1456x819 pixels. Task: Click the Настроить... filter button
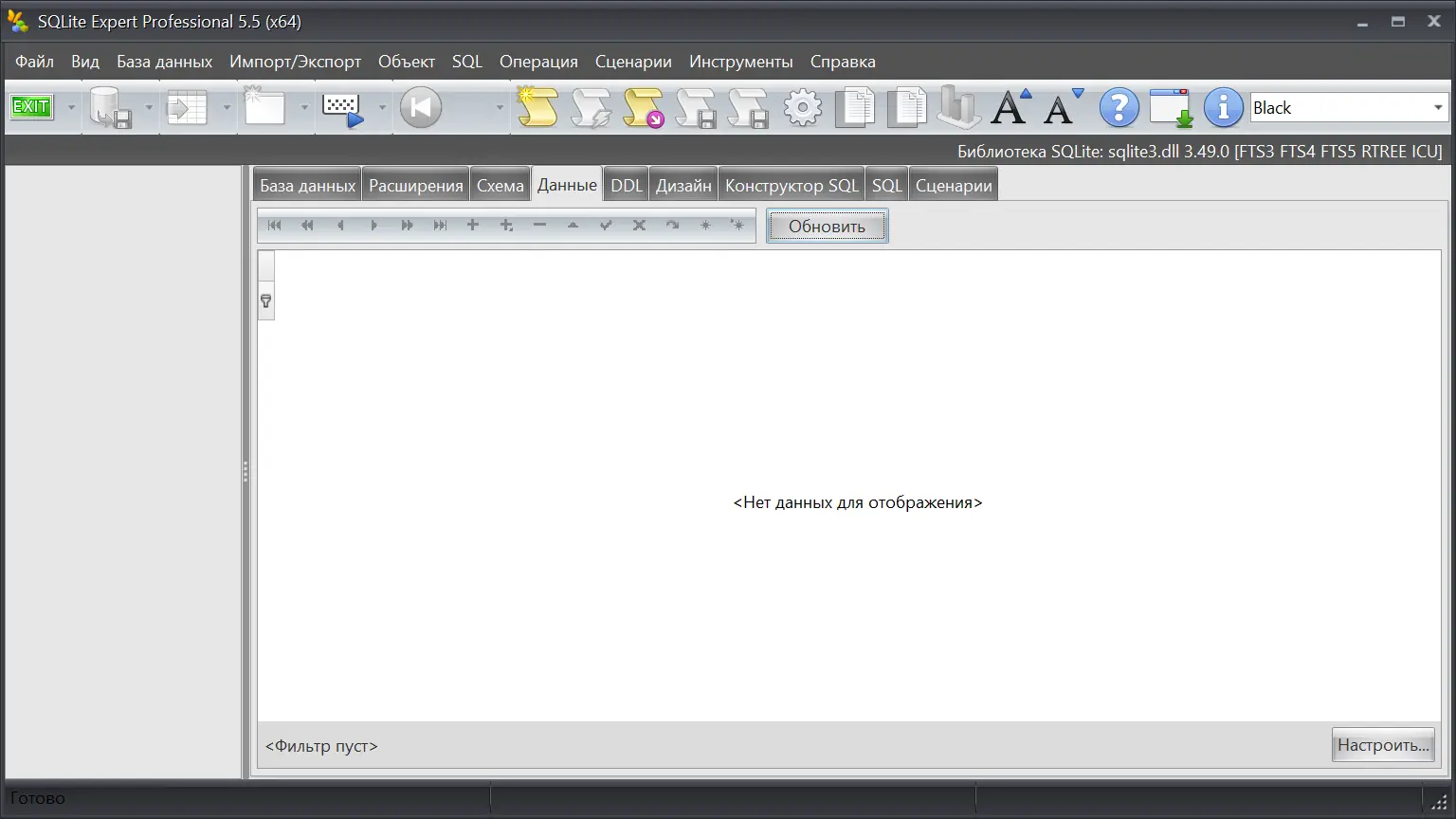[1383, 745]
